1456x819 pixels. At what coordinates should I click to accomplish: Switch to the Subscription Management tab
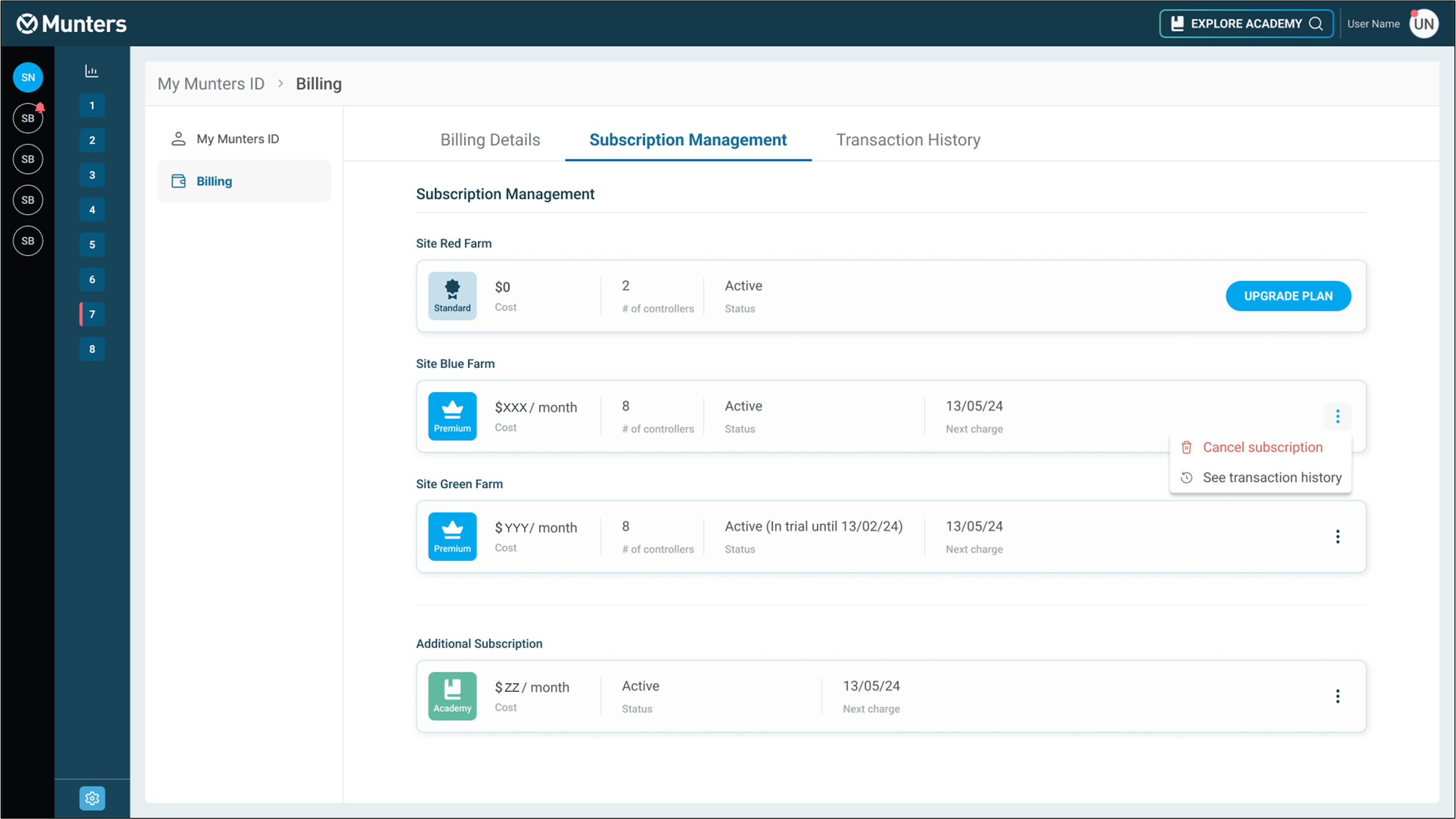point(688,140)
